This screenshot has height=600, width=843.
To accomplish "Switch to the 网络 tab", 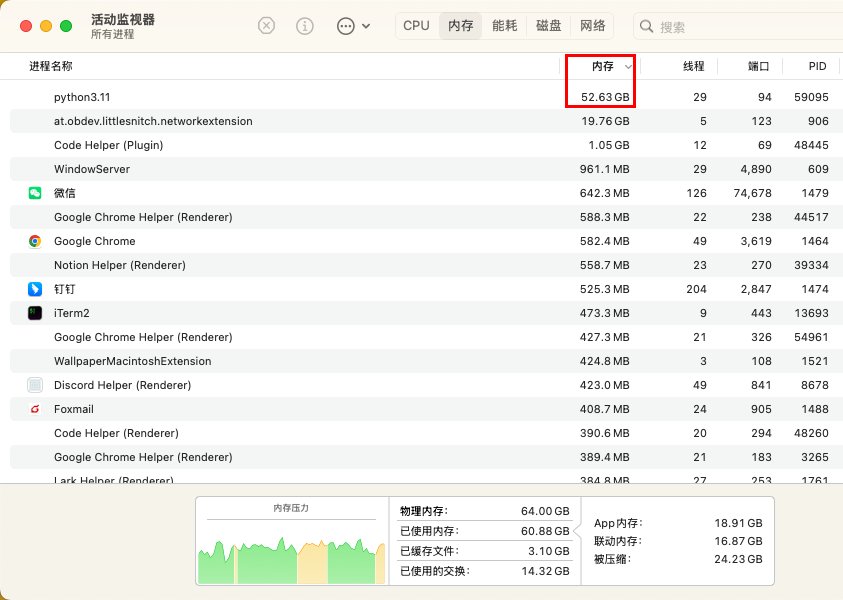I will coord(592,26).
